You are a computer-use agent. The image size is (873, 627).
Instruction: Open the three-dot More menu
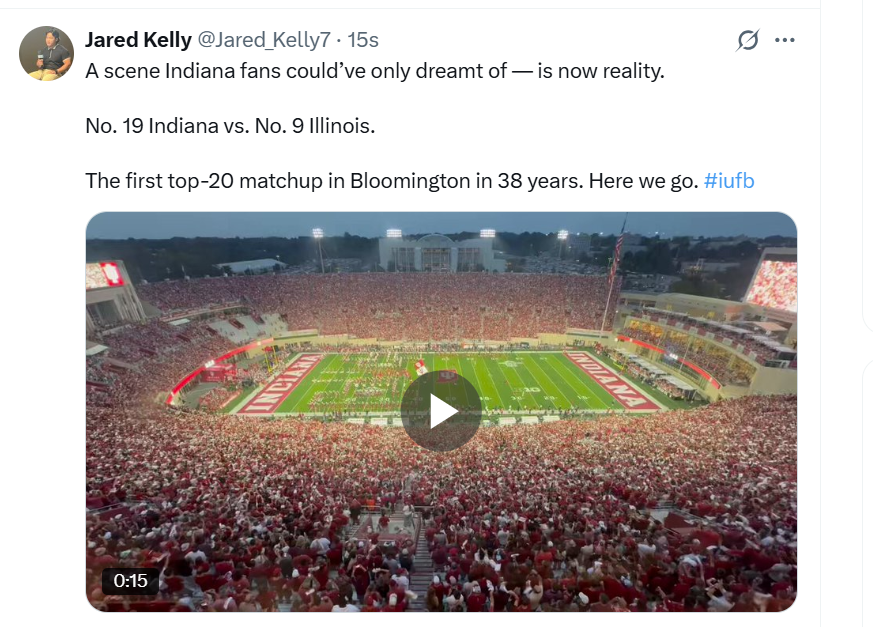pos(785,40)
